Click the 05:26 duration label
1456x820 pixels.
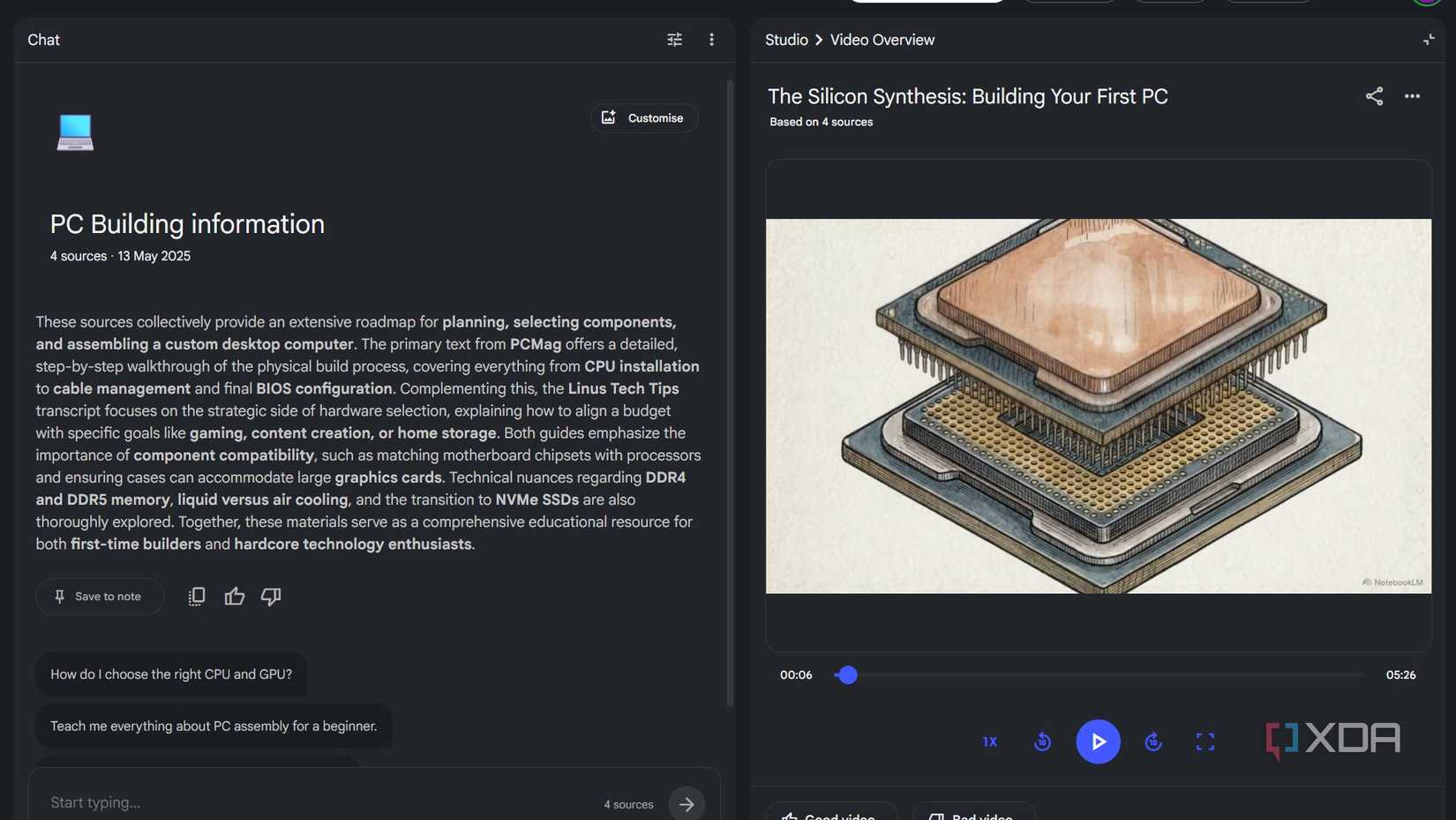(x=1400, y=675)
